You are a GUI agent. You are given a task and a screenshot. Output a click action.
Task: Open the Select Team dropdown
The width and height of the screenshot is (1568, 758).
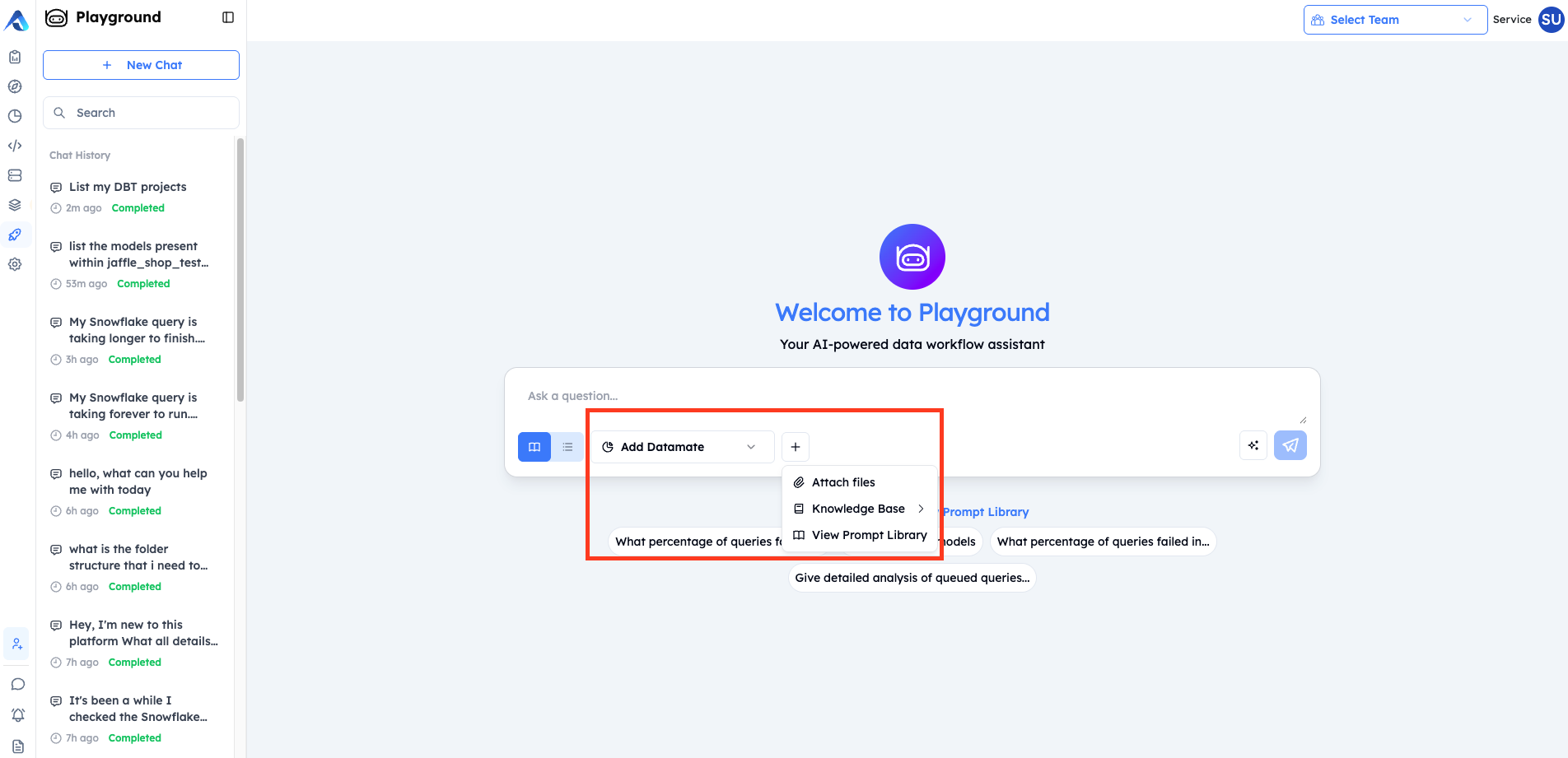1394,19
